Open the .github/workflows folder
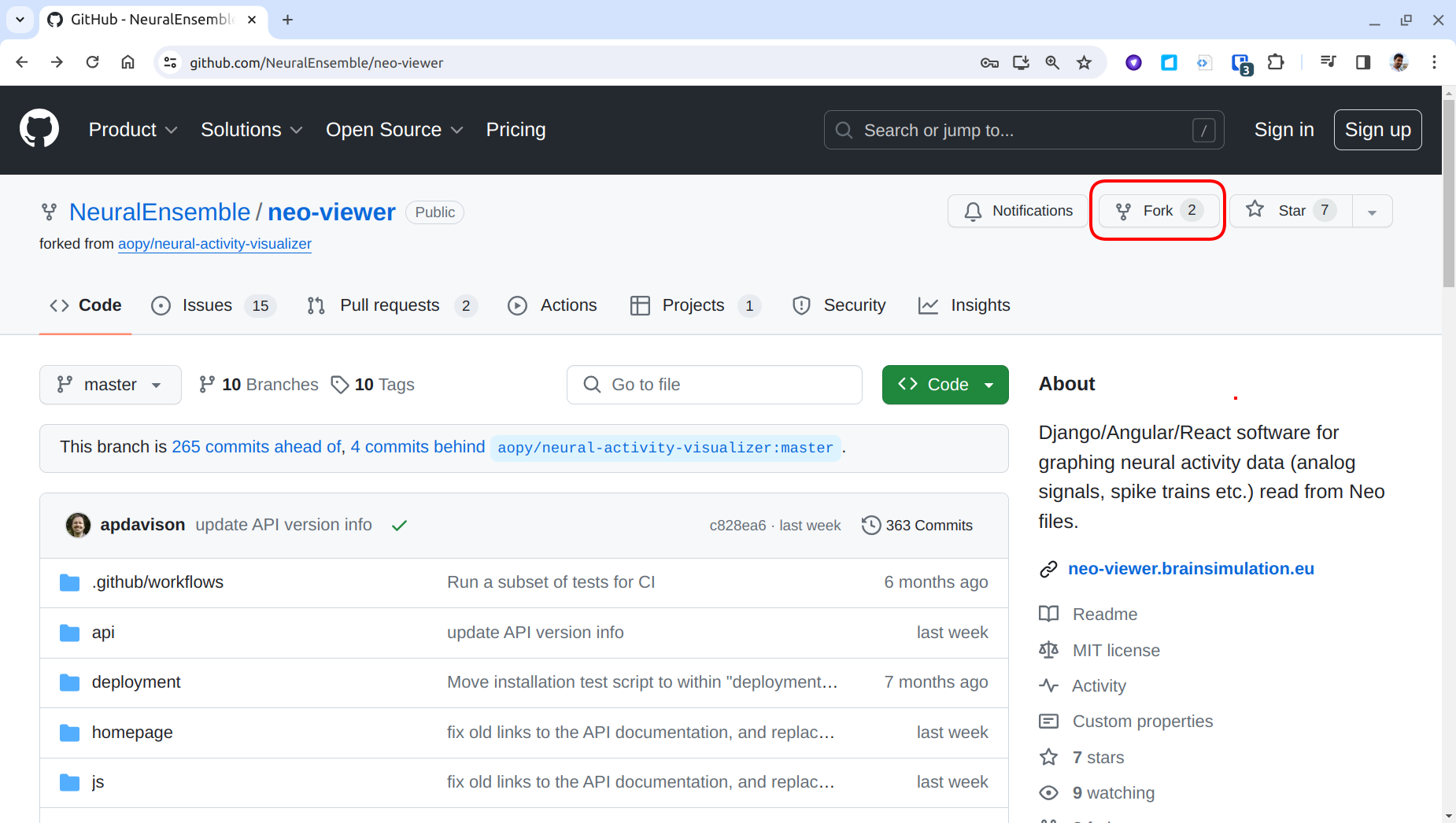The height and width of the screenshot is (823, 1456). tap(157, 582)
